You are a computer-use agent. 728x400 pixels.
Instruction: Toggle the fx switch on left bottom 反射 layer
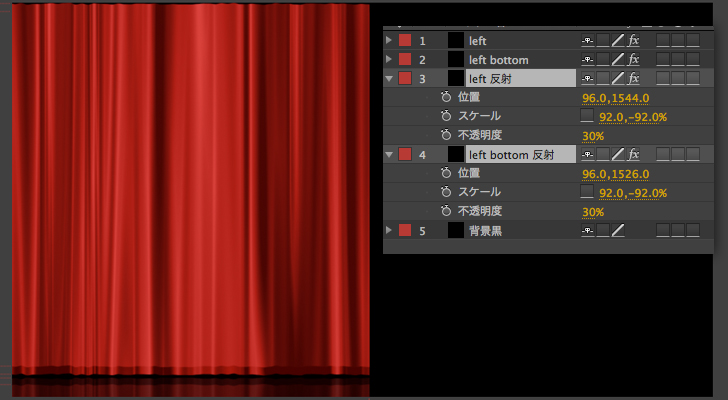click(x=634, y=155)
